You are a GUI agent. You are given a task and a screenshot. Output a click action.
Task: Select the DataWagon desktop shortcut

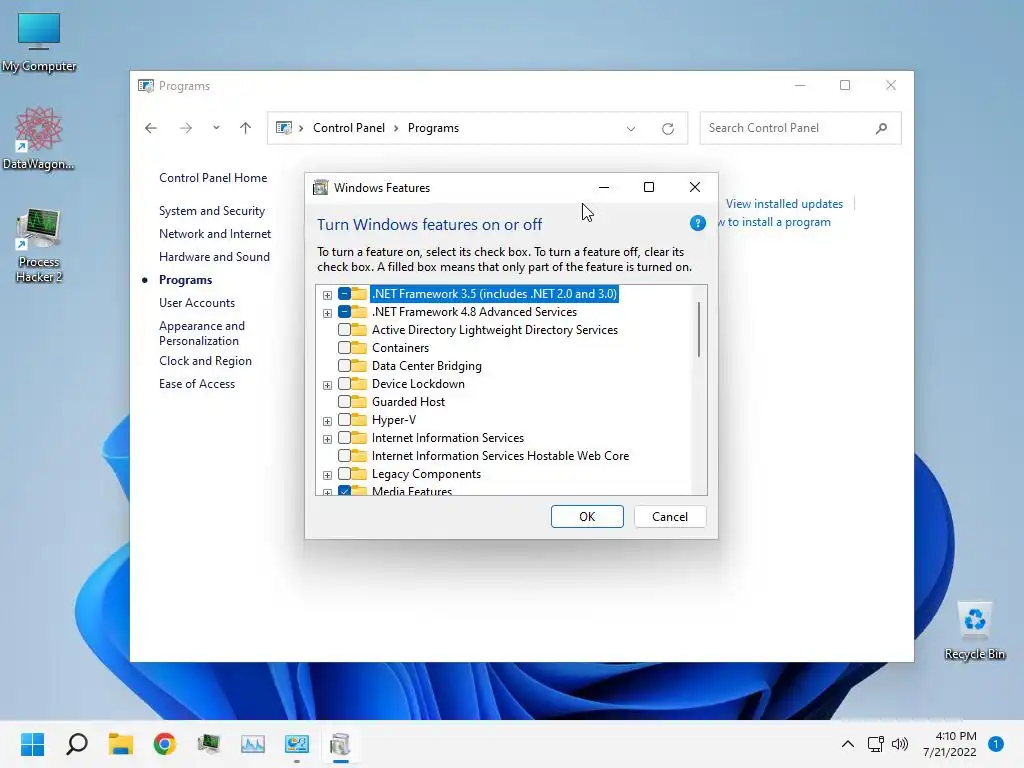pos(39,138)
